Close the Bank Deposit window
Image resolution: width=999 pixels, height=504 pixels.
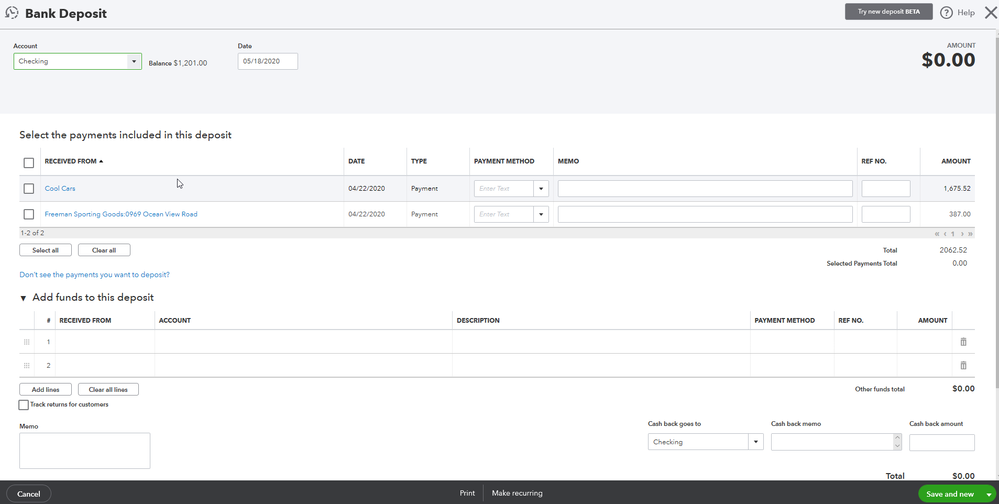tap(991, 12)
